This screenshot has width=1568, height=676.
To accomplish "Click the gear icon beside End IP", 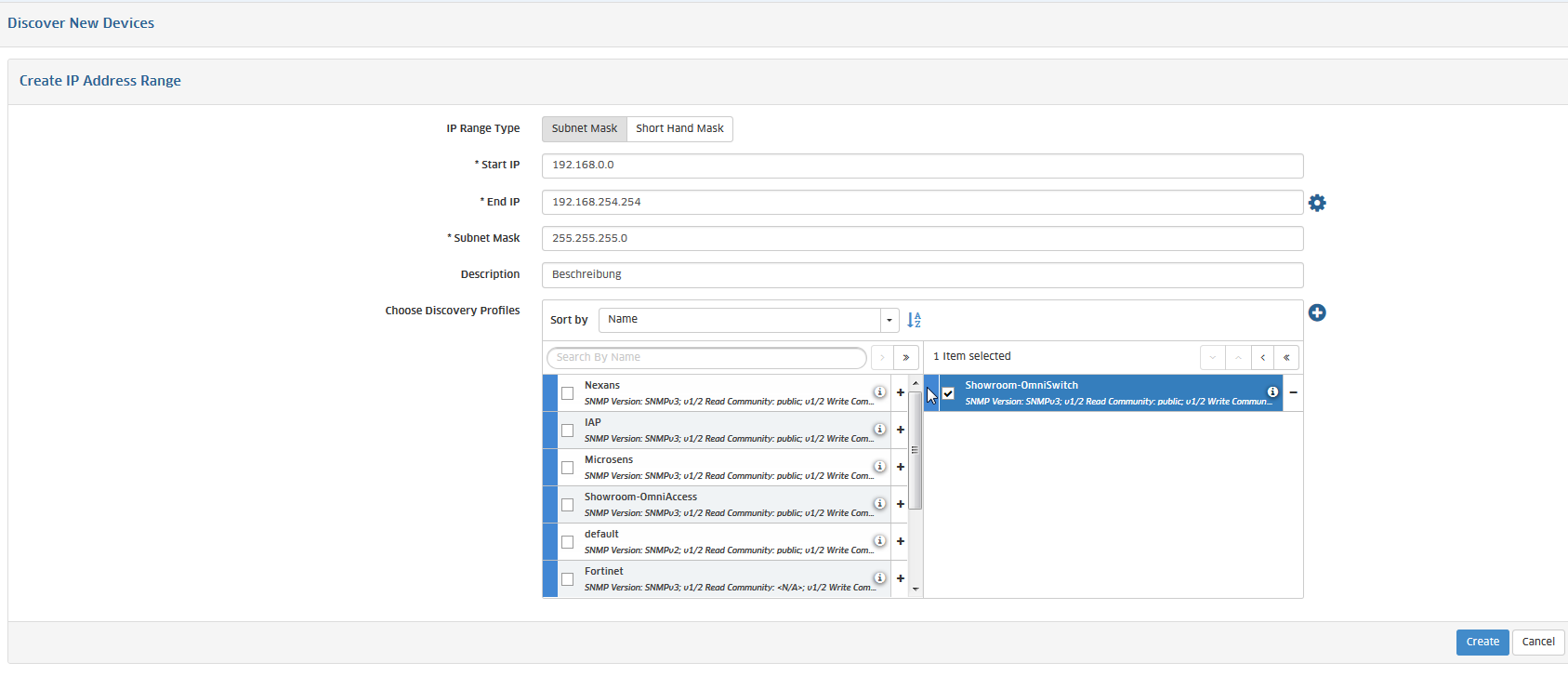I will tap(1317, 203).
